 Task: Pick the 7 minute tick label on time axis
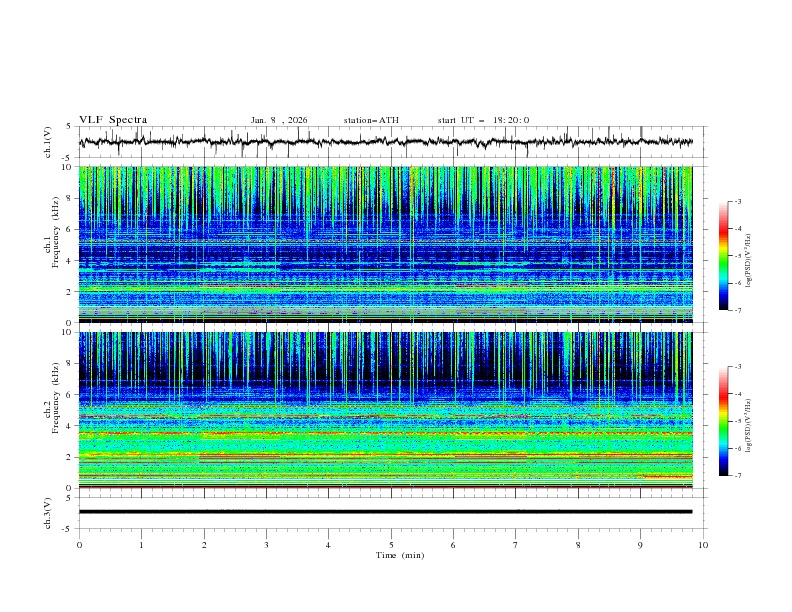click(516, 544)
